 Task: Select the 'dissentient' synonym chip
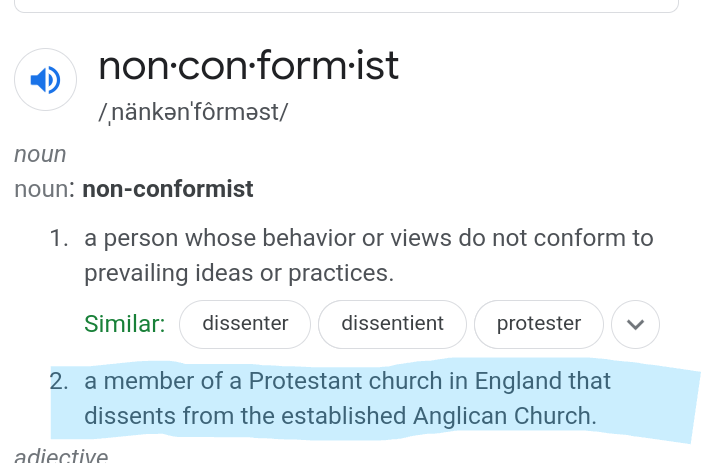coord(393,324)
